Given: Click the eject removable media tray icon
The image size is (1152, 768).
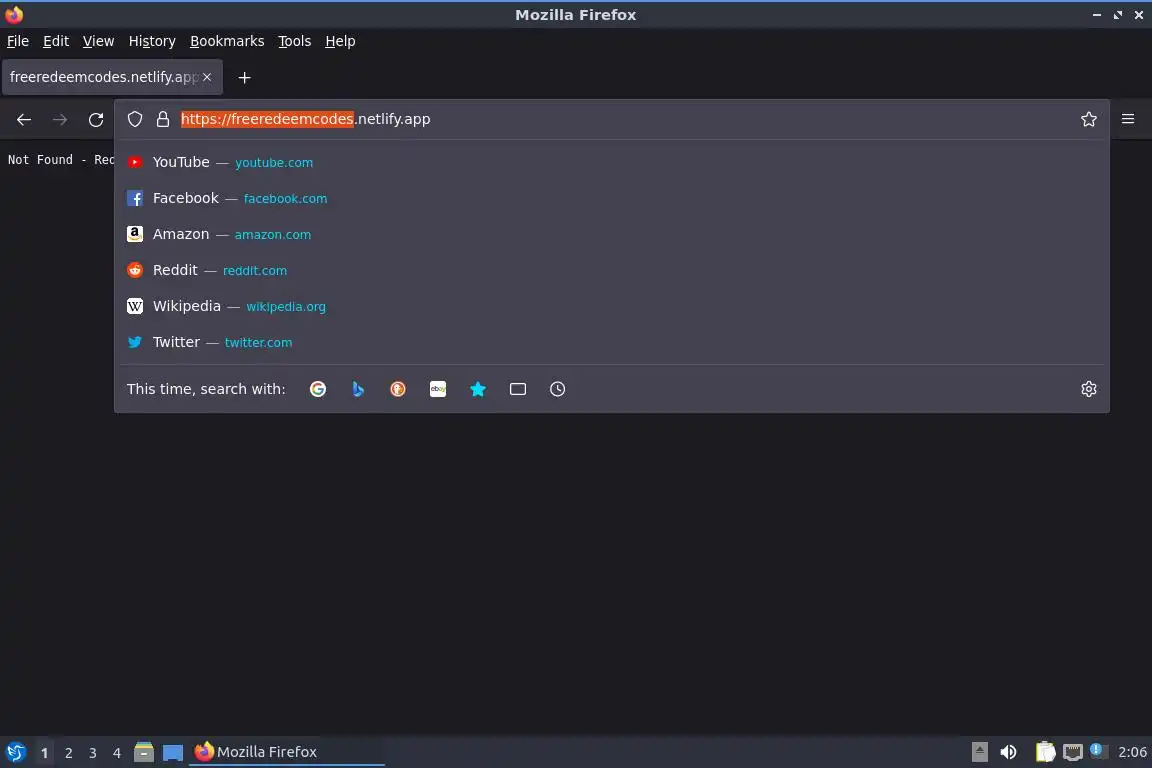Looking at the screenshot, I should tap(979, 752).
